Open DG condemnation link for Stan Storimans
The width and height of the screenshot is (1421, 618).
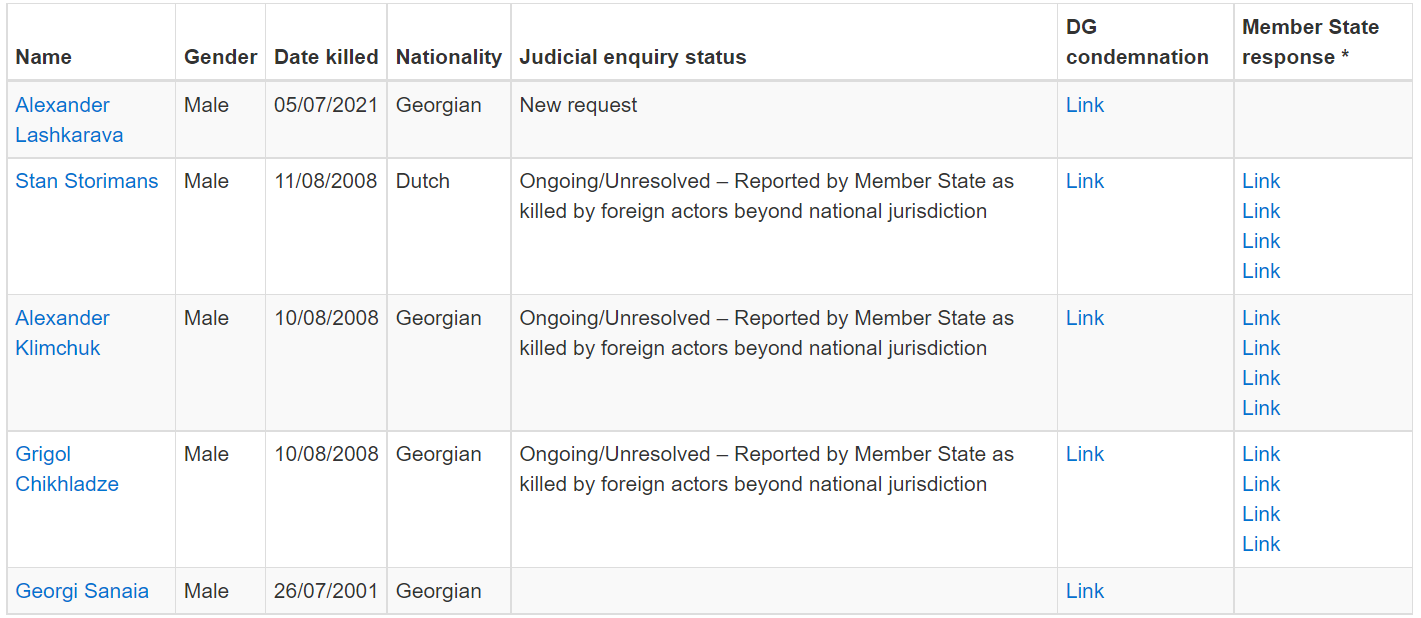click(x=1085, y=181)
